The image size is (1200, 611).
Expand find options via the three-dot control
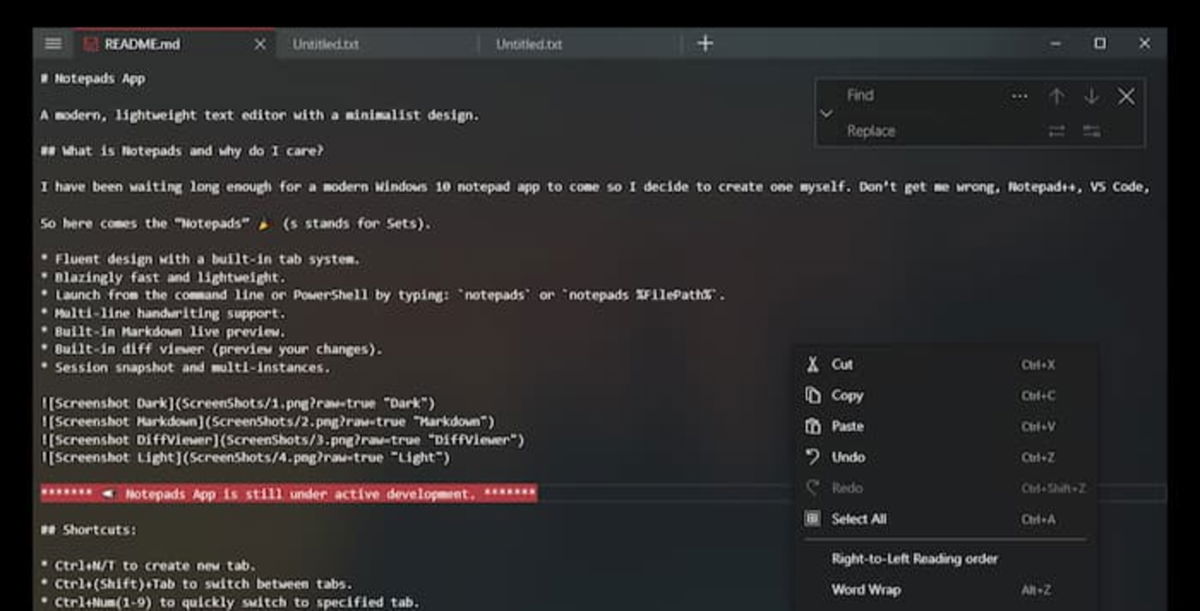[x=1019, y=95]
